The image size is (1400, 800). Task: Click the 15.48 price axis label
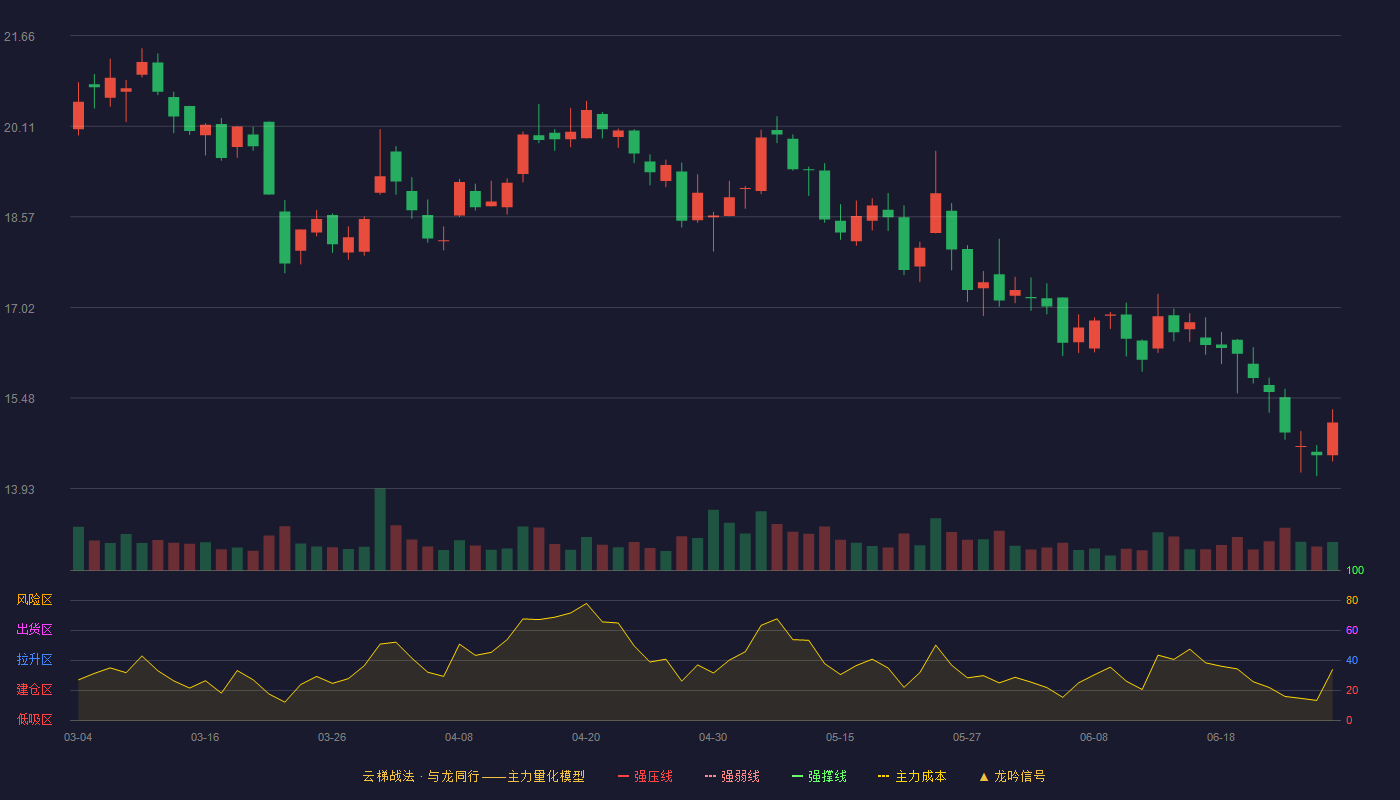coord(19,399)
